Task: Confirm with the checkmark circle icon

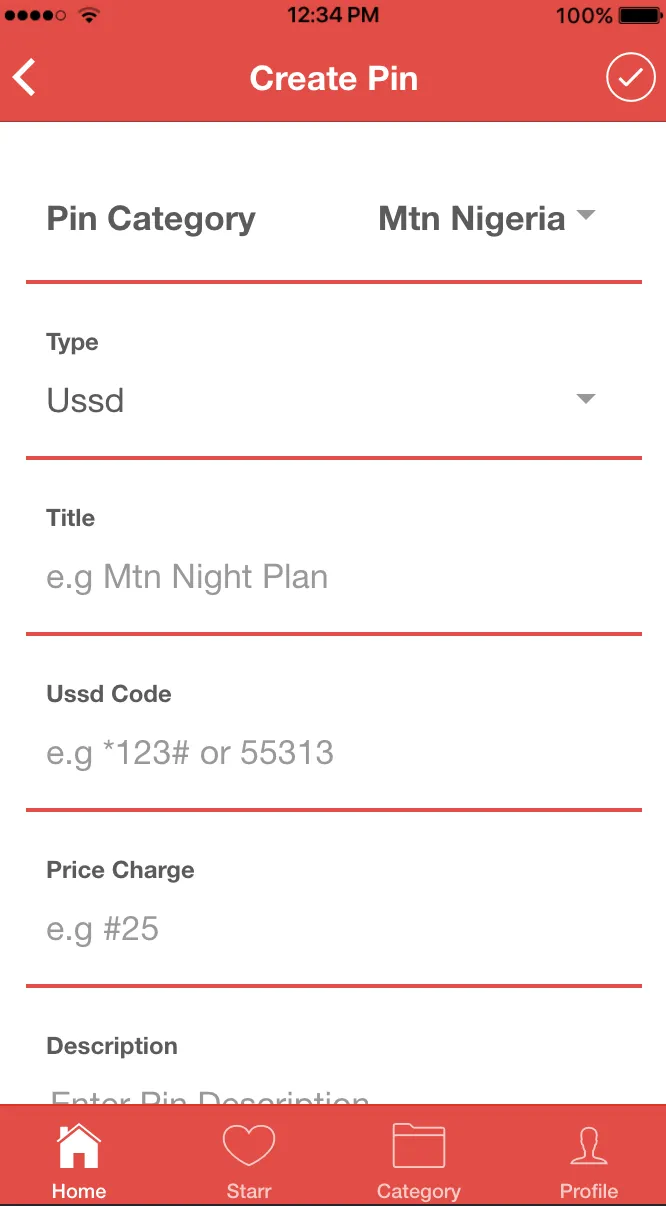Action: click(630, 78)
